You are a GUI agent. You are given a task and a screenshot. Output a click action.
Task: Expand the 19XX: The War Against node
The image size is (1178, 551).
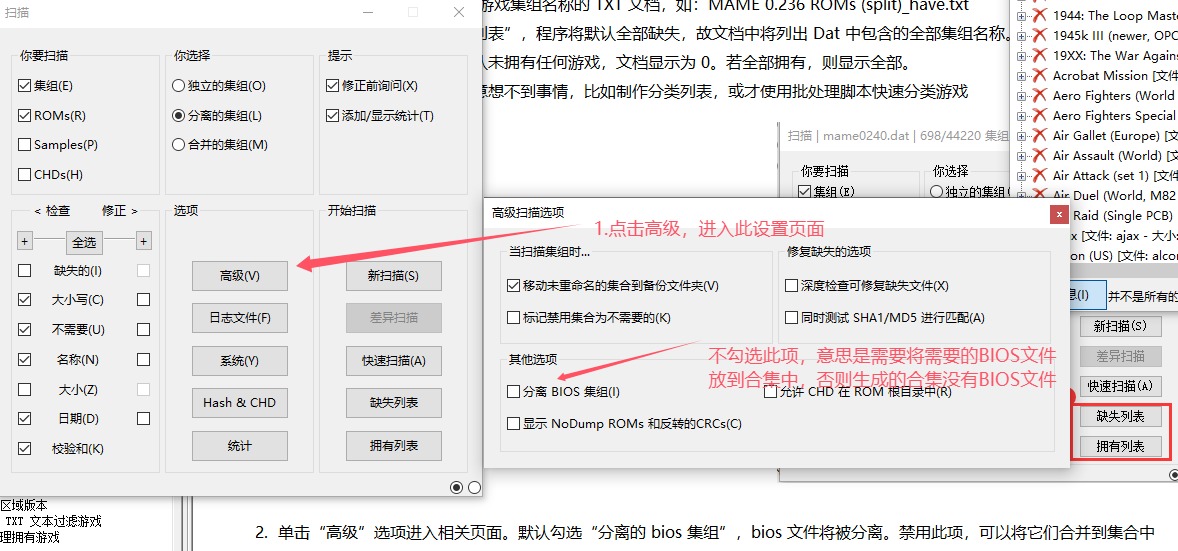(1021, 56)
